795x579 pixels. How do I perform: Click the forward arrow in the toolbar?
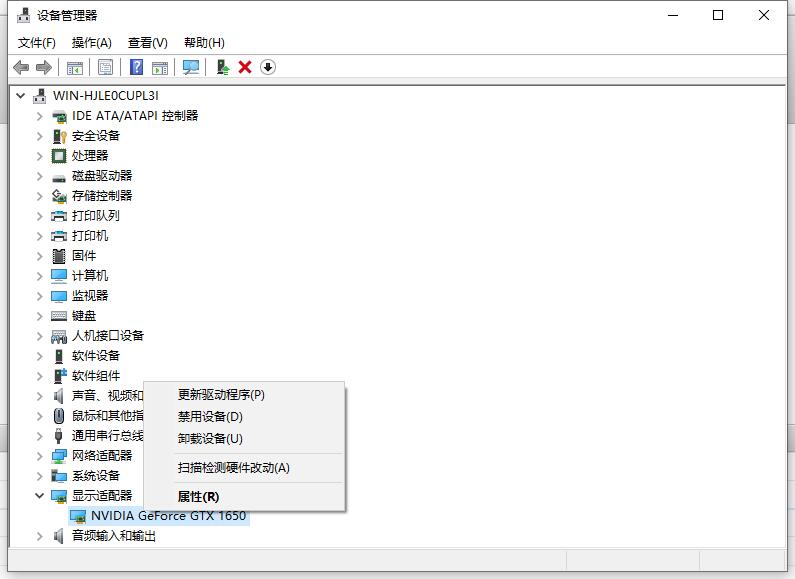[43, 67]
